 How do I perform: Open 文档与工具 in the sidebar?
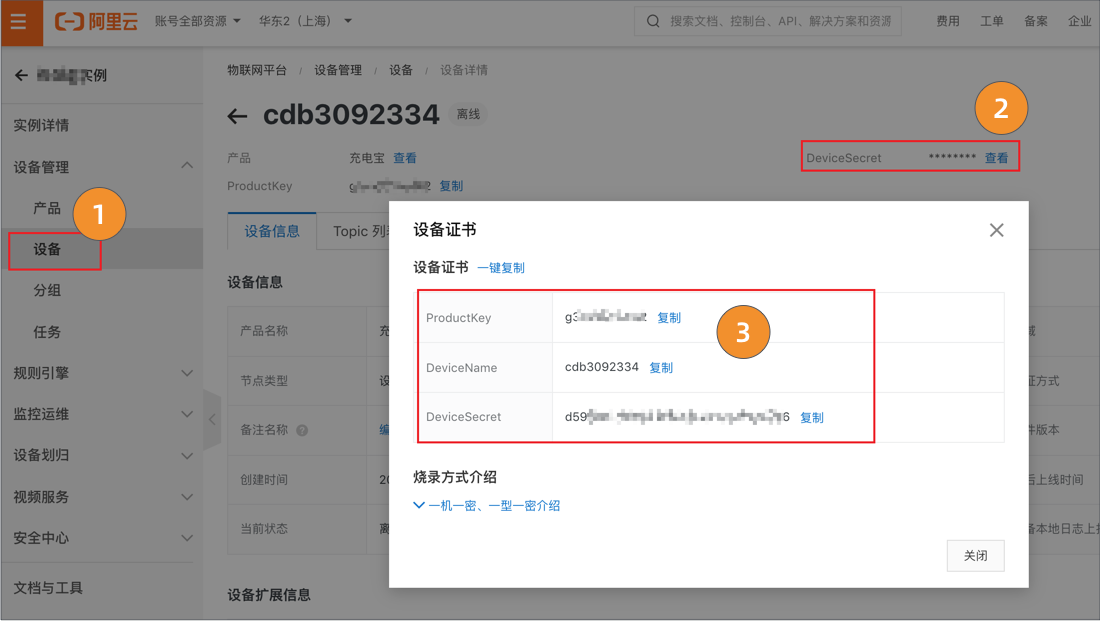coord(48,588)
